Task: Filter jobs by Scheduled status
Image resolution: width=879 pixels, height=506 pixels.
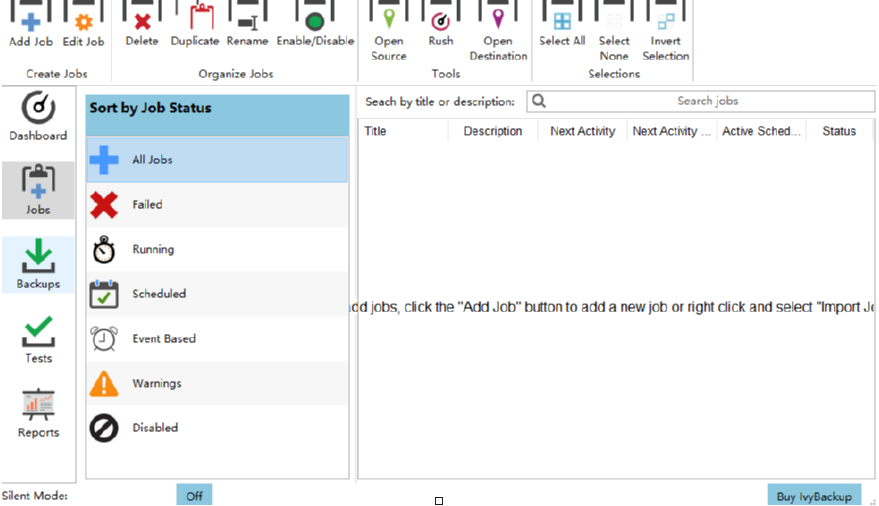Action: click(217, 294)
